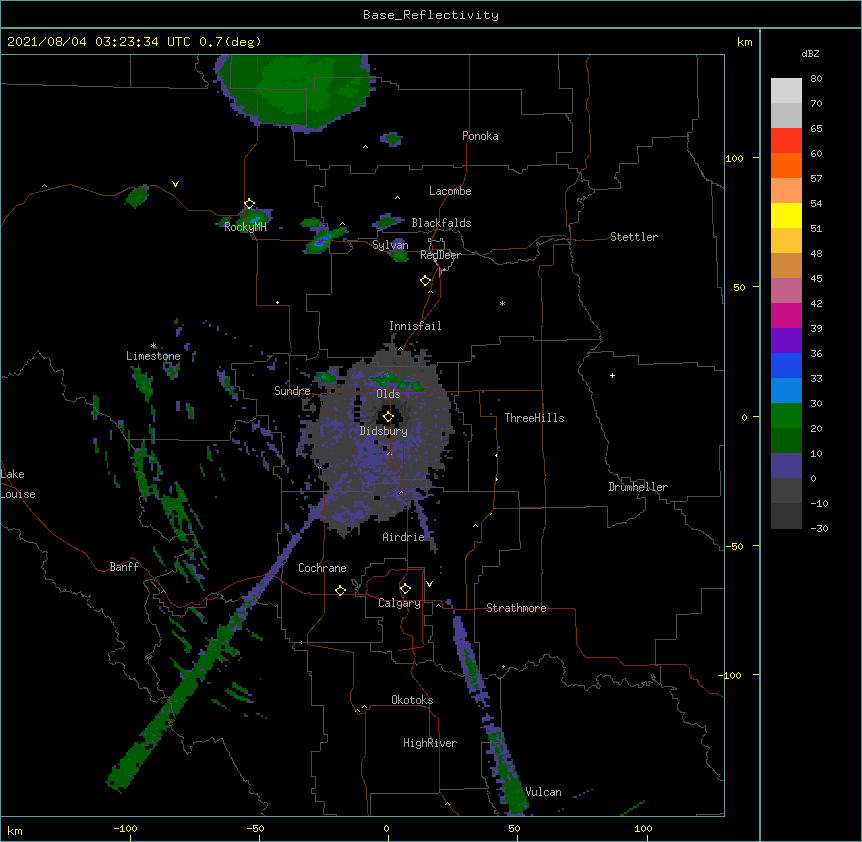This screenshot has width=862, height=842.
Task: Click the -50 tick on the bottom axis
Action: click(255, 828)
